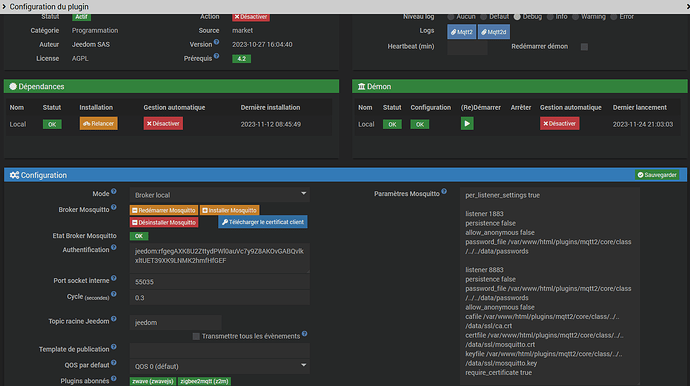Click Télécharger le certificat client button
This screenshot has height=386, width=690.
coord(263,222)
